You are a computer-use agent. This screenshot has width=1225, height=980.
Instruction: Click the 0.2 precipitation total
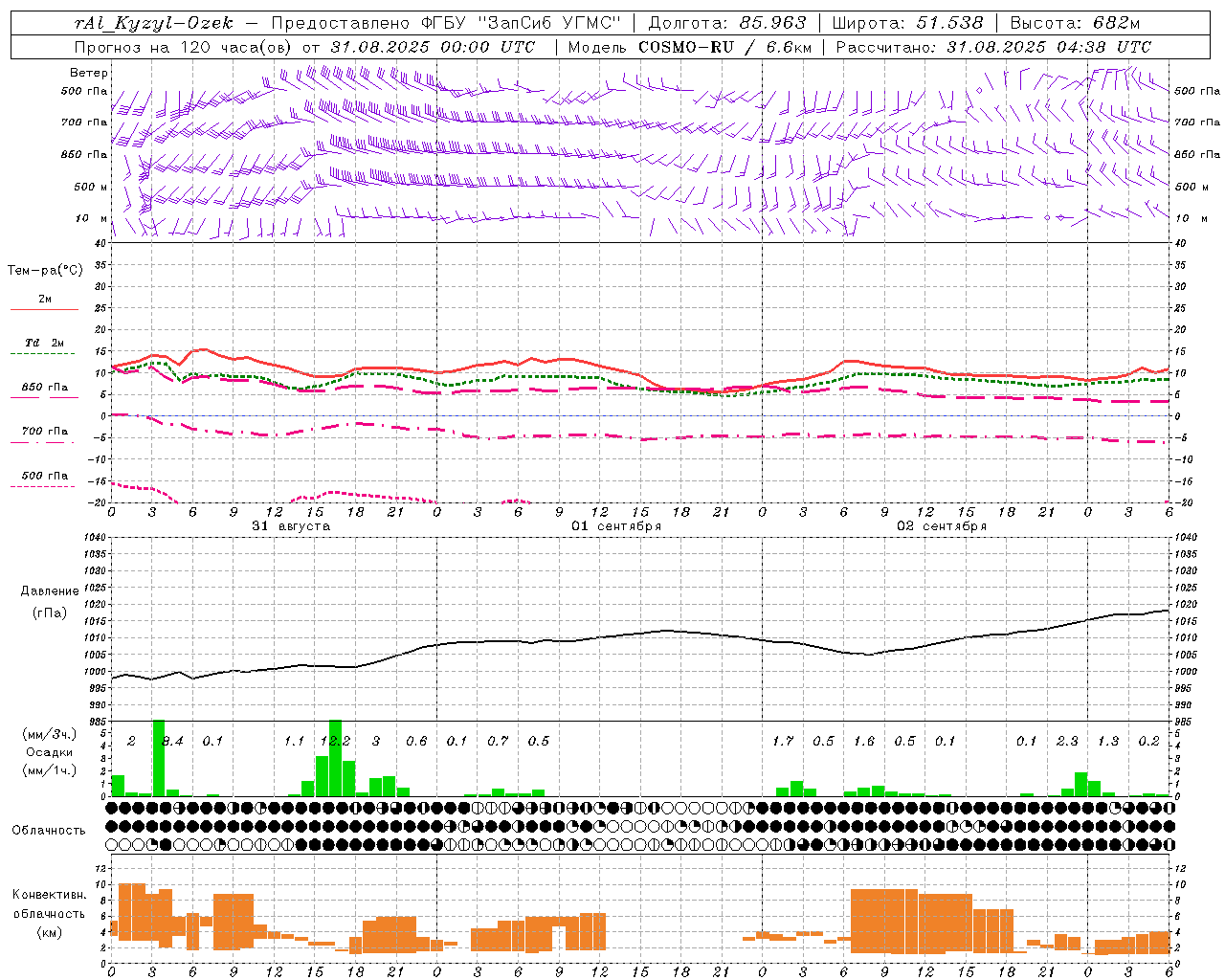pos(1148,741)
